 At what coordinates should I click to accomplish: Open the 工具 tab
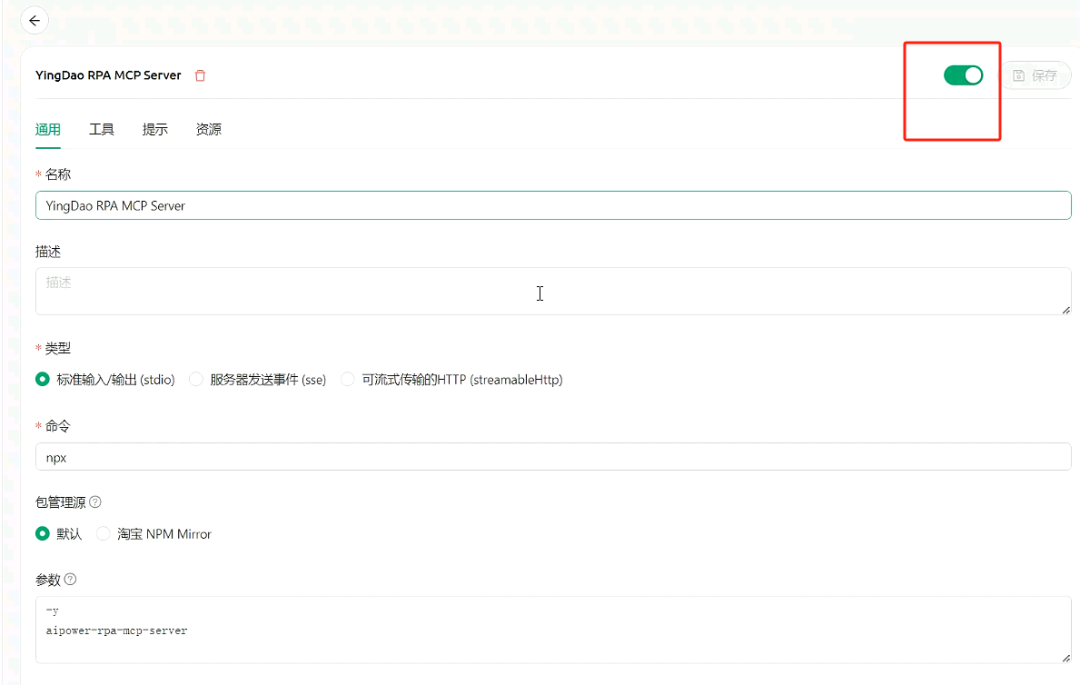click(101, 129)
